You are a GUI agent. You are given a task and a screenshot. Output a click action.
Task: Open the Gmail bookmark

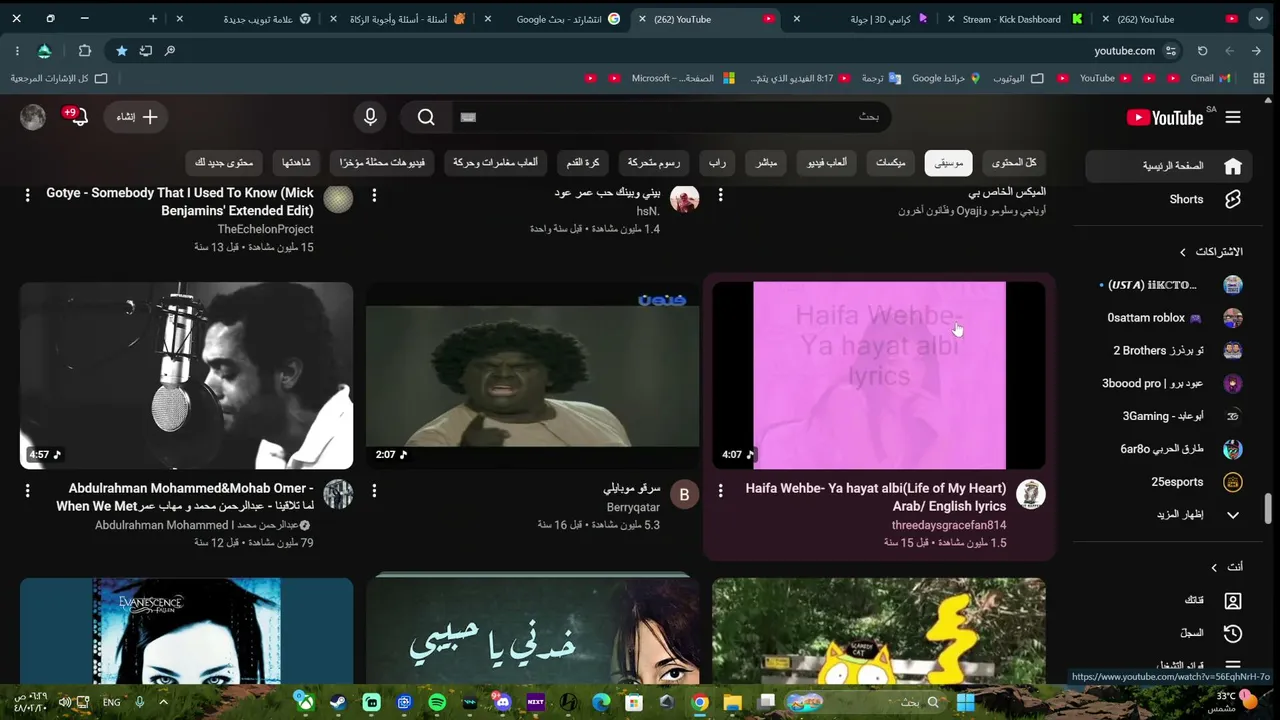pyautogui.click(x=1210, y=78)
